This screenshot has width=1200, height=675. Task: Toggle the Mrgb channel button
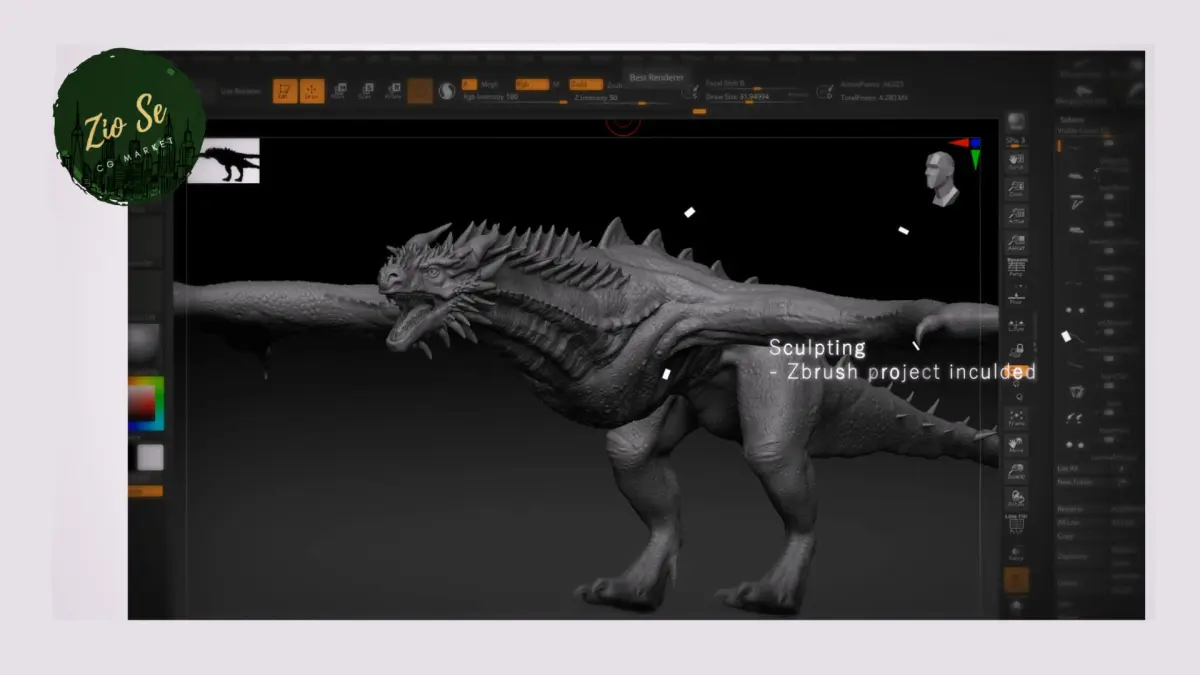[490, 85]
